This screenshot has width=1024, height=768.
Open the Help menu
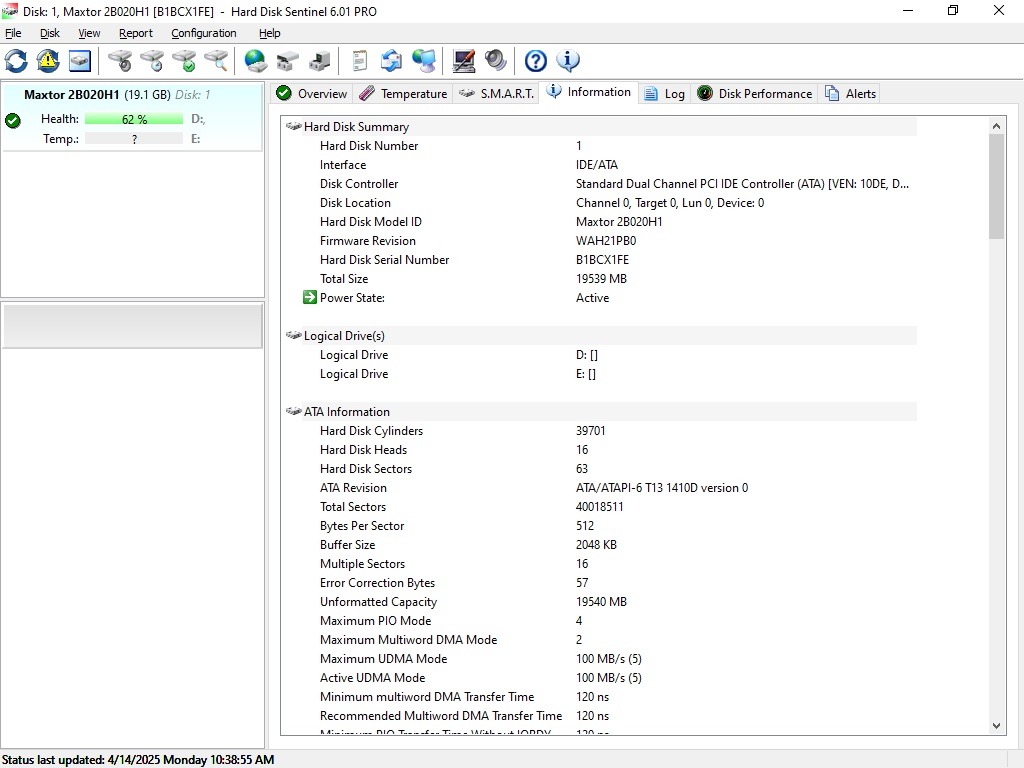(270, 33)
